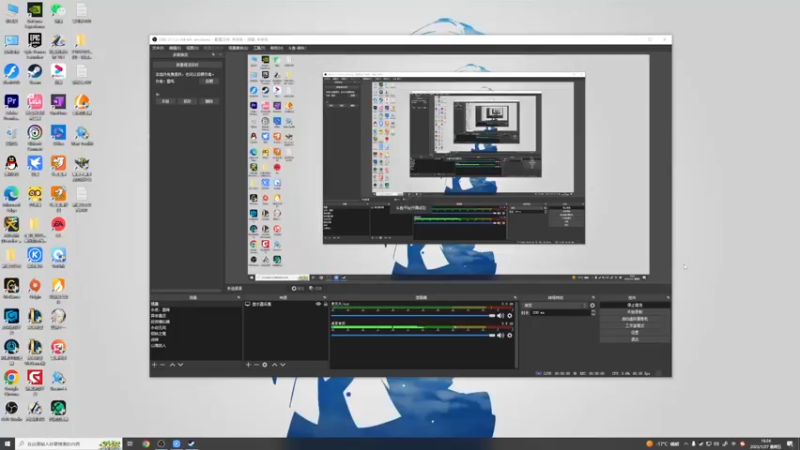Open Task View on the taskbar
The width and height of the screenshot is (800, 450).
pos(130,444)
